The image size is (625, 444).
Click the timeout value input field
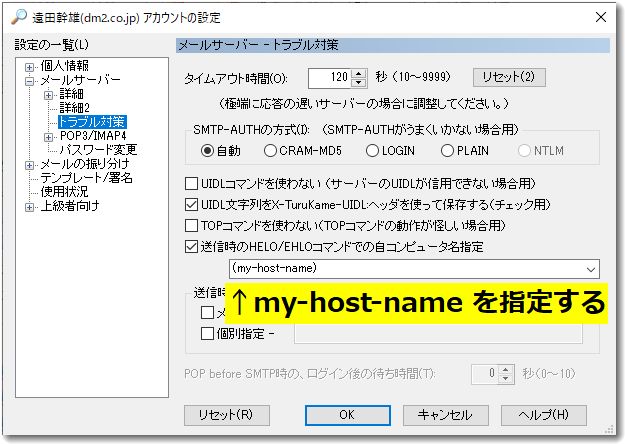tap(329, 77)
